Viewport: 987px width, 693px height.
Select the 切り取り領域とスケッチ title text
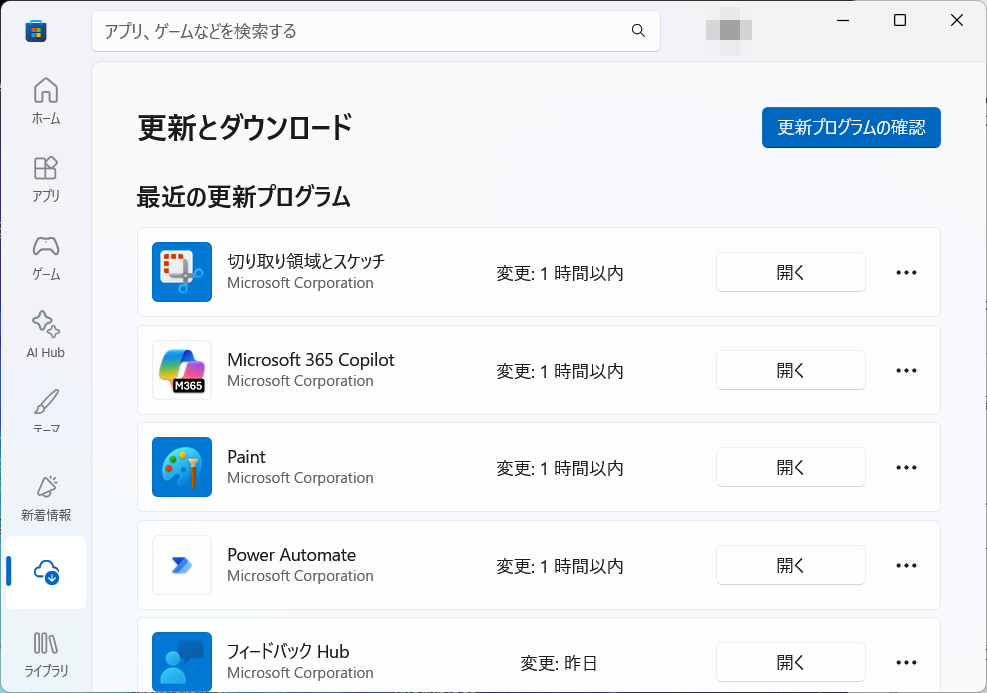[306, 261]
